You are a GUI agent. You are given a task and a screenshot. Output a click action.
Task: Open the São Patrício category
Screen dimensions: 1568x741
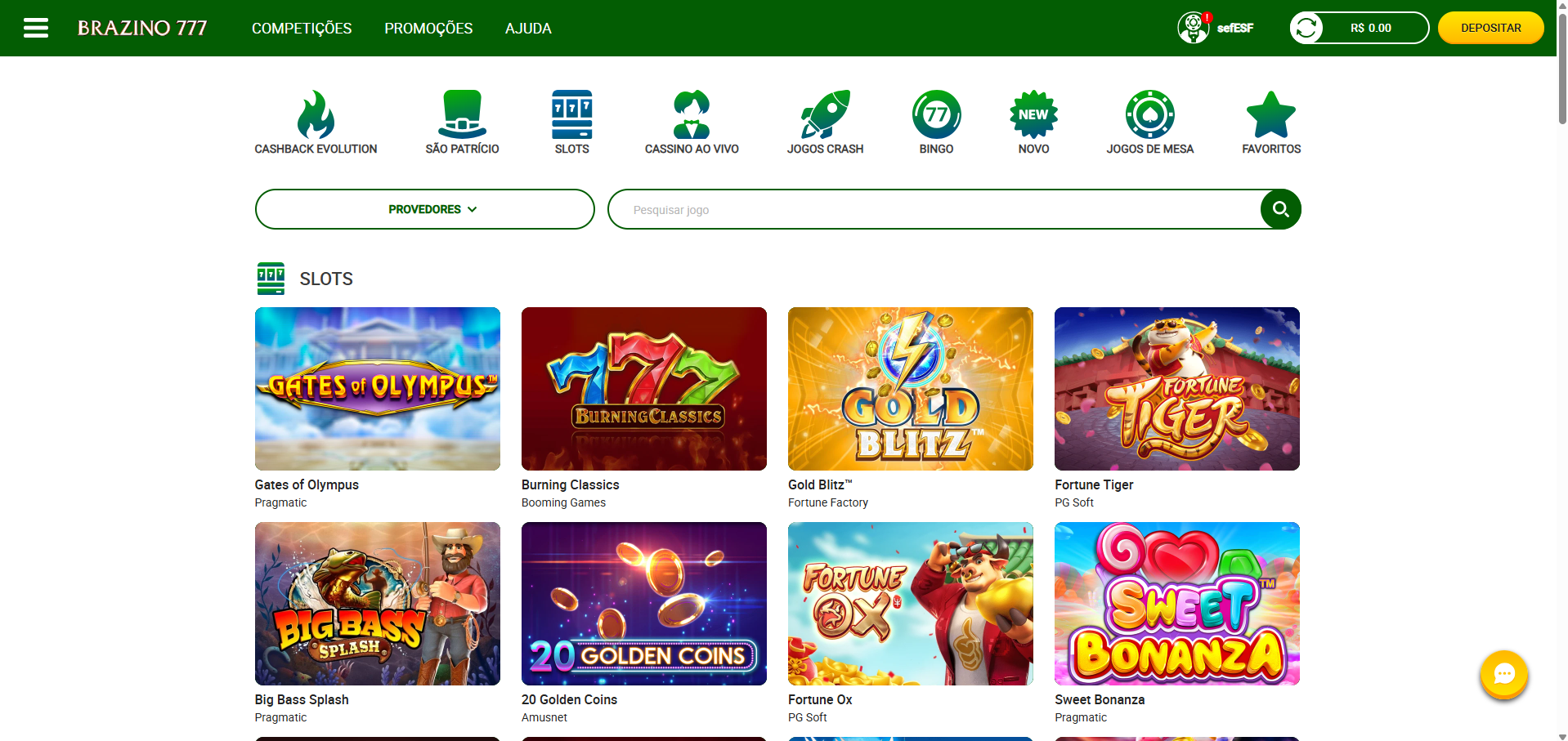point(463,115)
